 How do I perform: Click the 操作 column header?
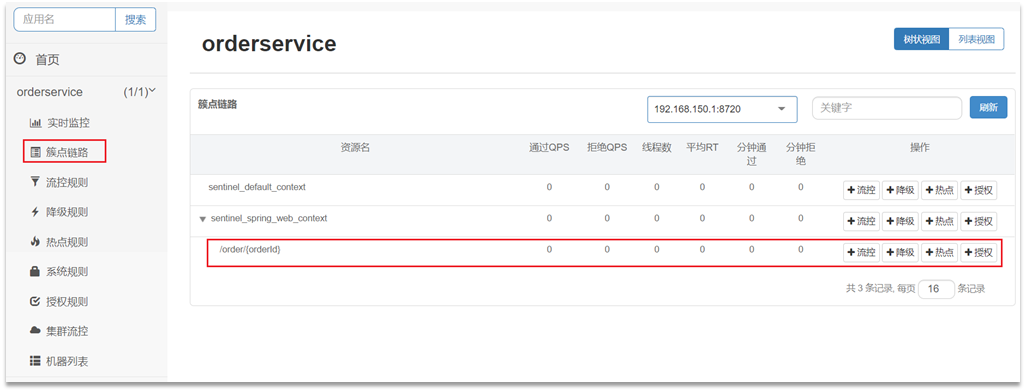click(920, 148)
